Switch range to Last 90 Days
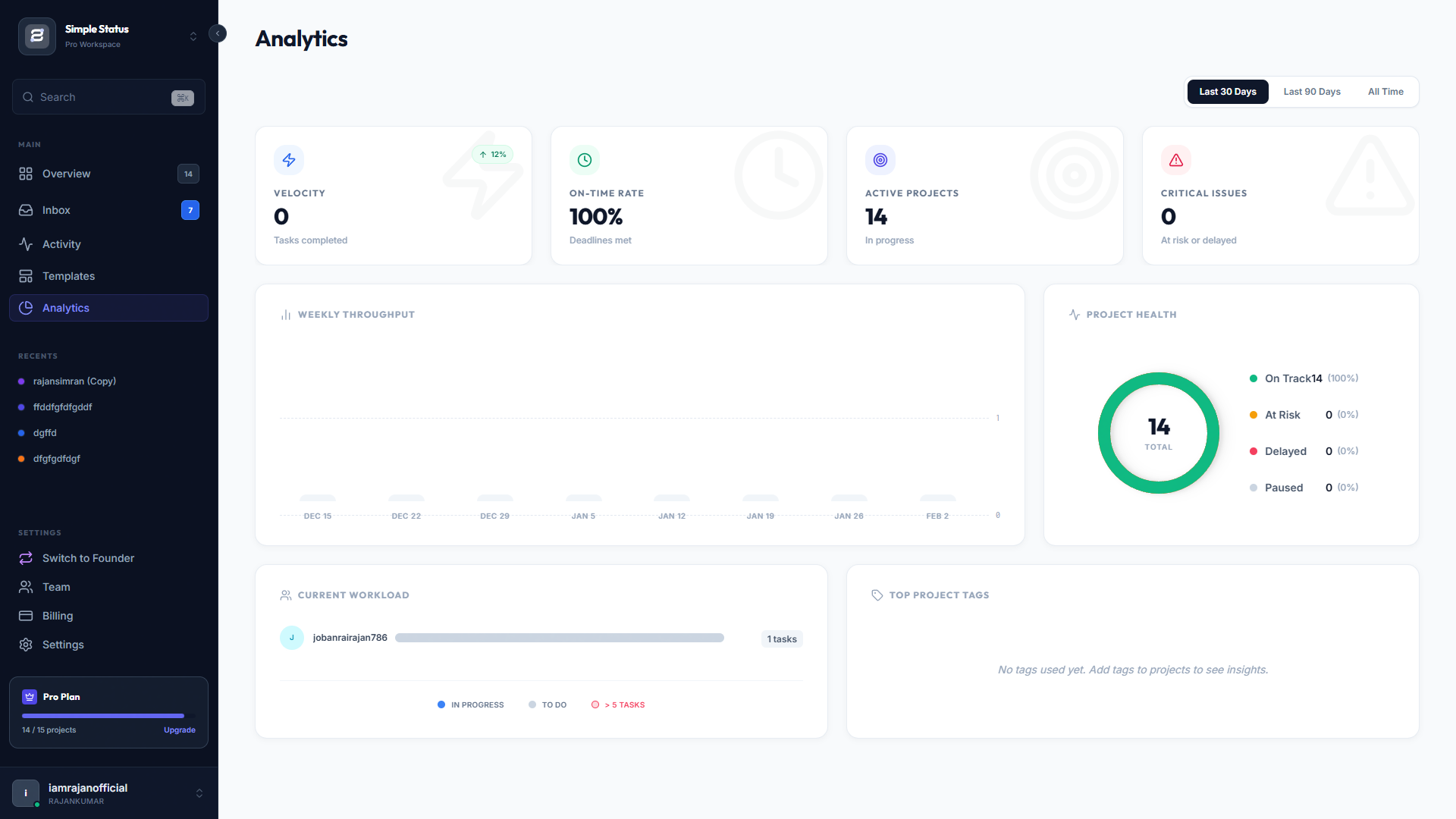This screenshot has height=819, width=1456. (1311, 92)
